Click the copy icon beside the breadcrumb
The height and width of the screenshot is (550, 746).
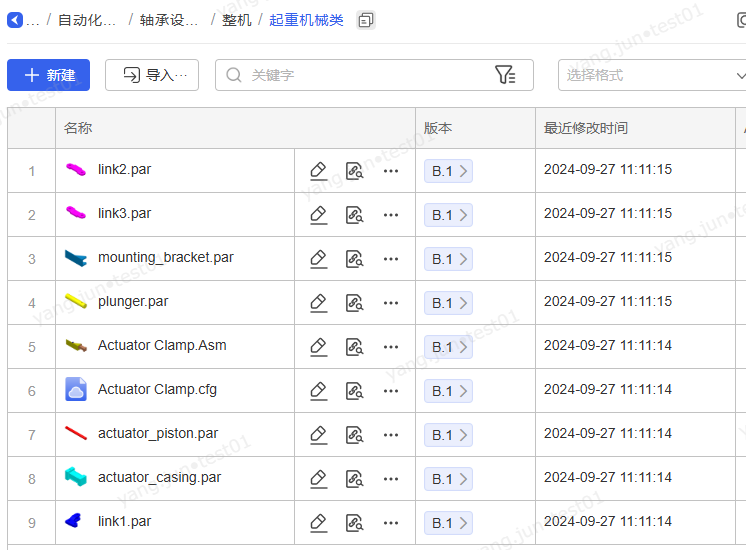(366, 20)
